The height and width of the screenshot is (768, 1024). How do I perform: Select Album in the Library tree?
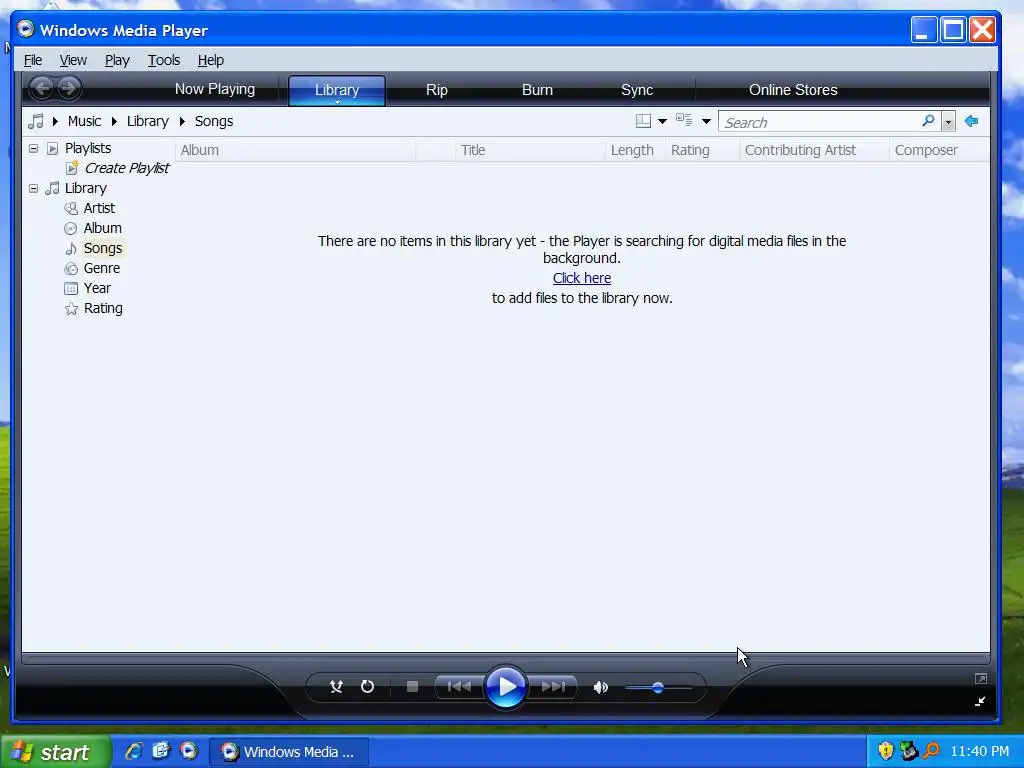(103, 229)
